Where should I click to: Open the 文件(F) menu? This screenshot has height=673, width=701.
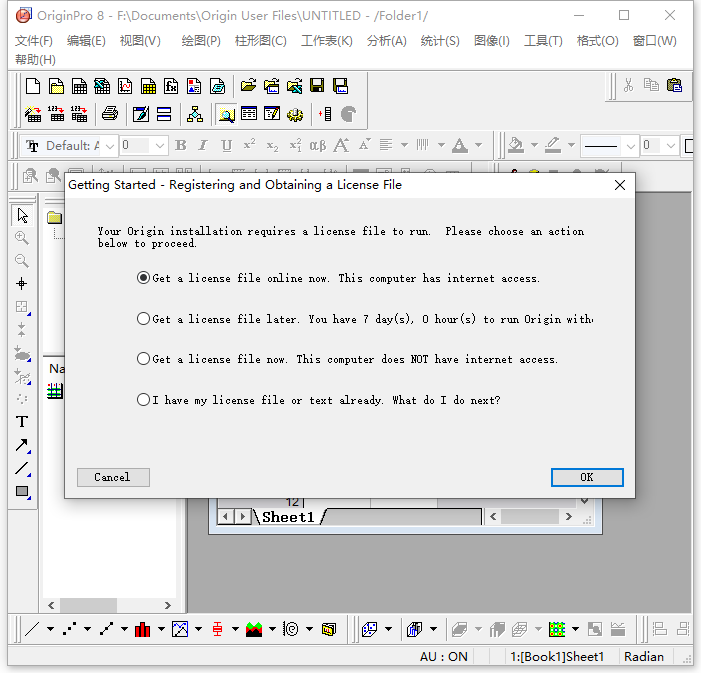point(34,41)
